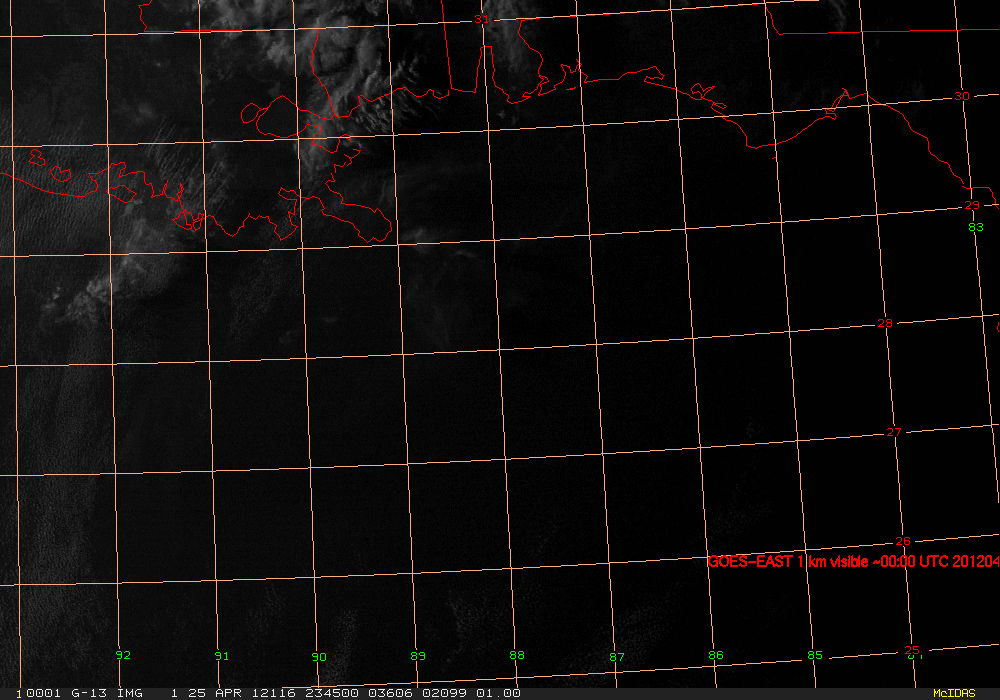Click the 03606 value in status bar

(x=390, y=693)
